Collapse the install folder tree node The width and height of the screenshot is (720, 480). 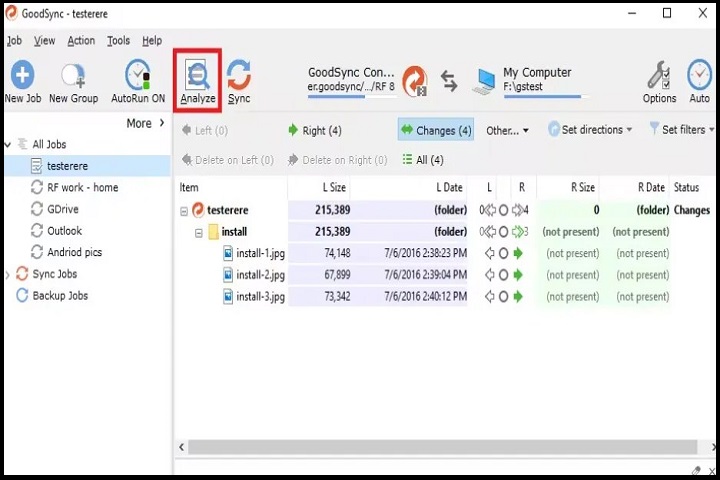point(198,232)
